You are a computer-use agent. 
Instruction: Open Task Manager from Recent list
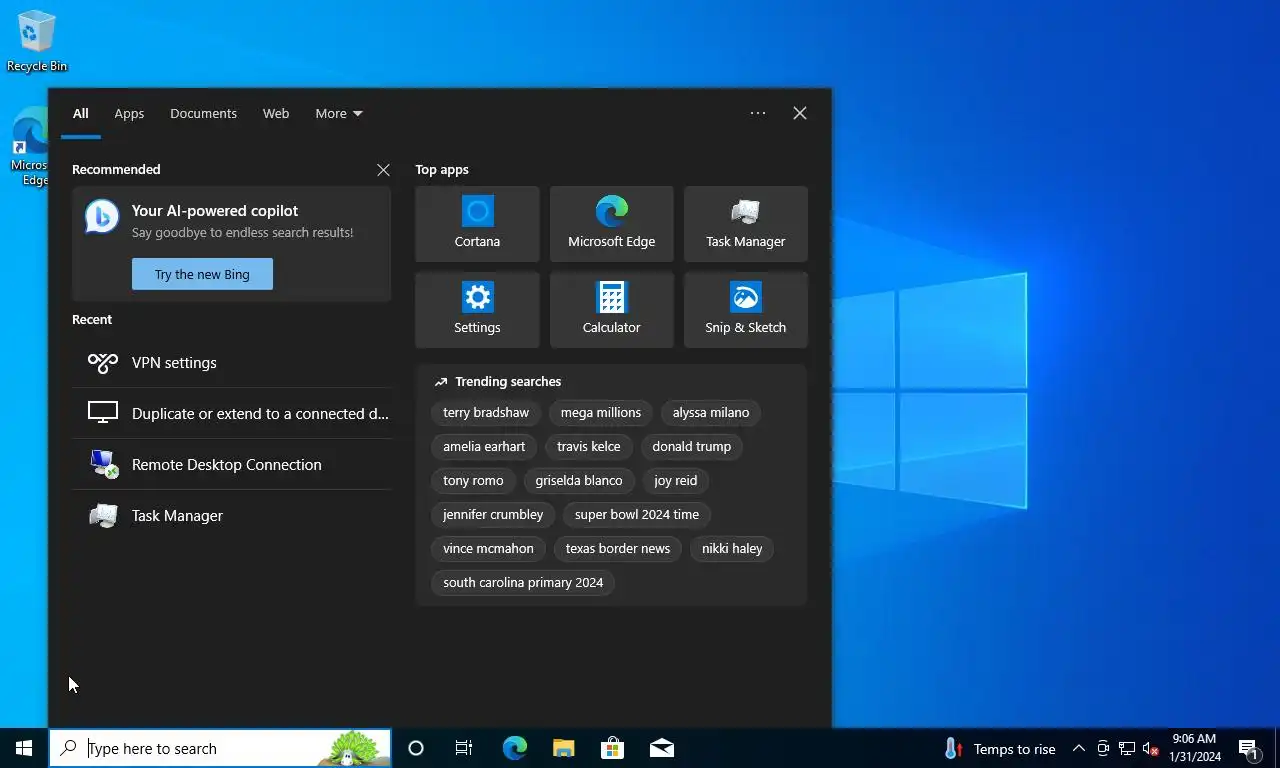coord(231,515)
